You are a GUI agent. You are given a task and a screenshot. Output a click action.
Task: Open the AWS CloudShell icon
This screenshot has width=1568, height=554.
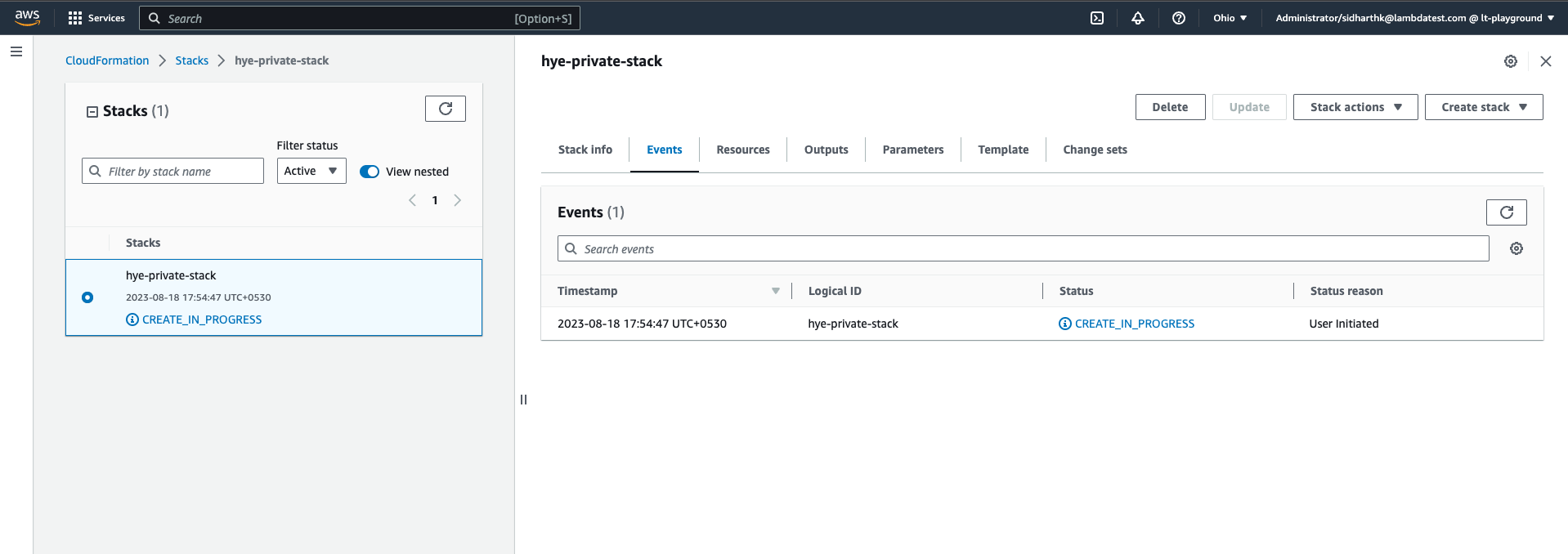pyautogui.click(x=1097, y=18)
